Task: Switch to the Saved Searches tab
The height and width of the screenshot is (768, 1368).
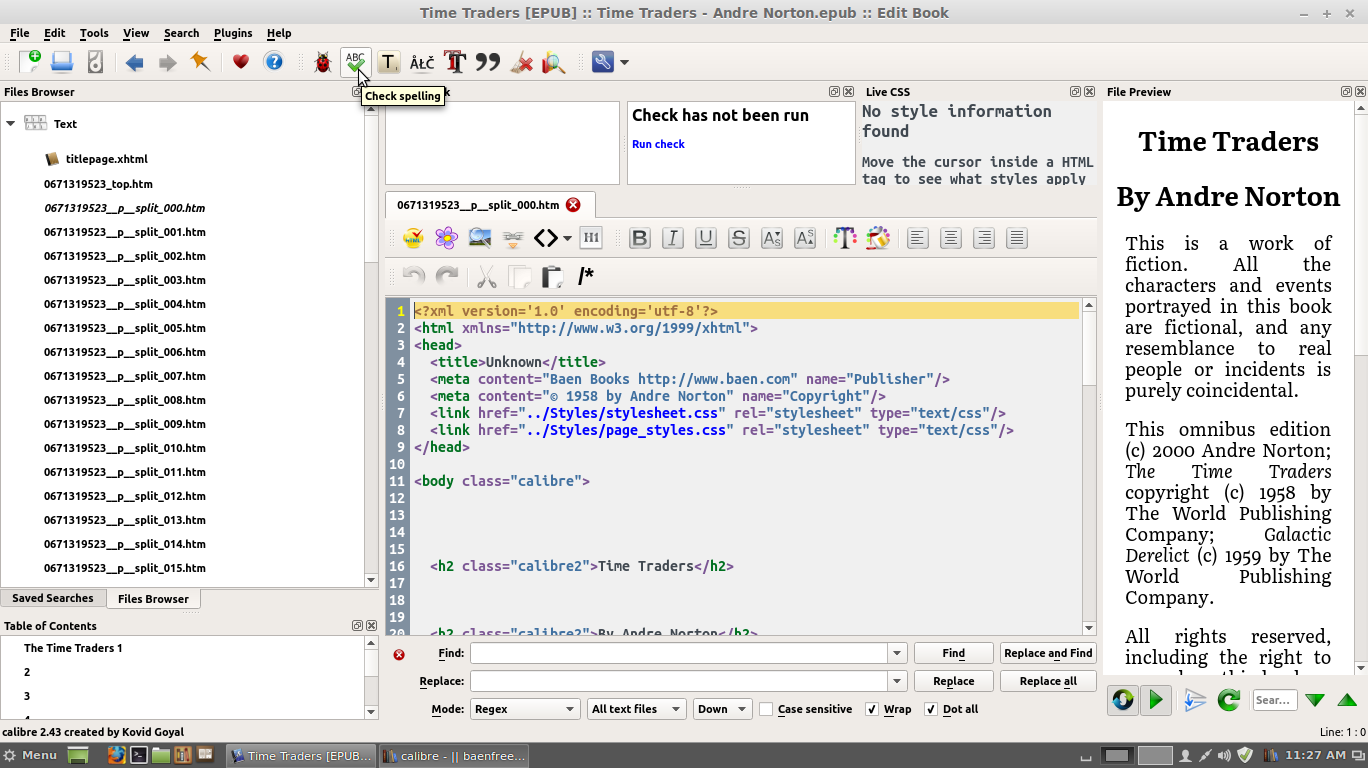Action: click(52, 598)
